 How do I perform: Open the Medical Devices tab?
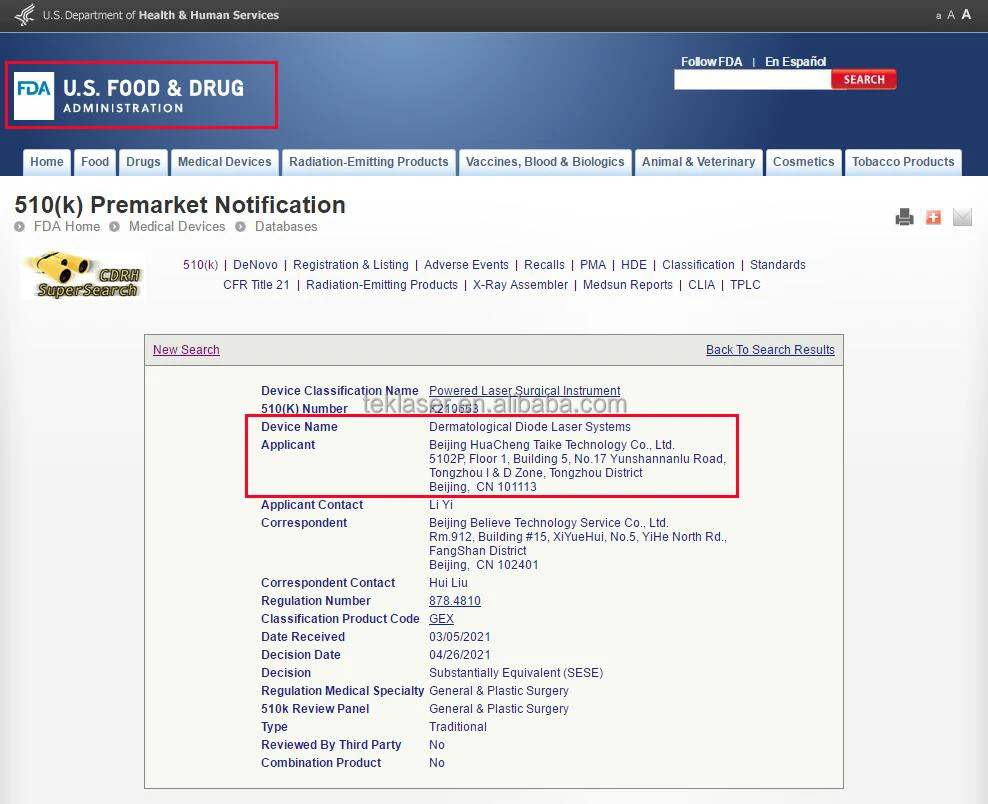click(224, 162)
